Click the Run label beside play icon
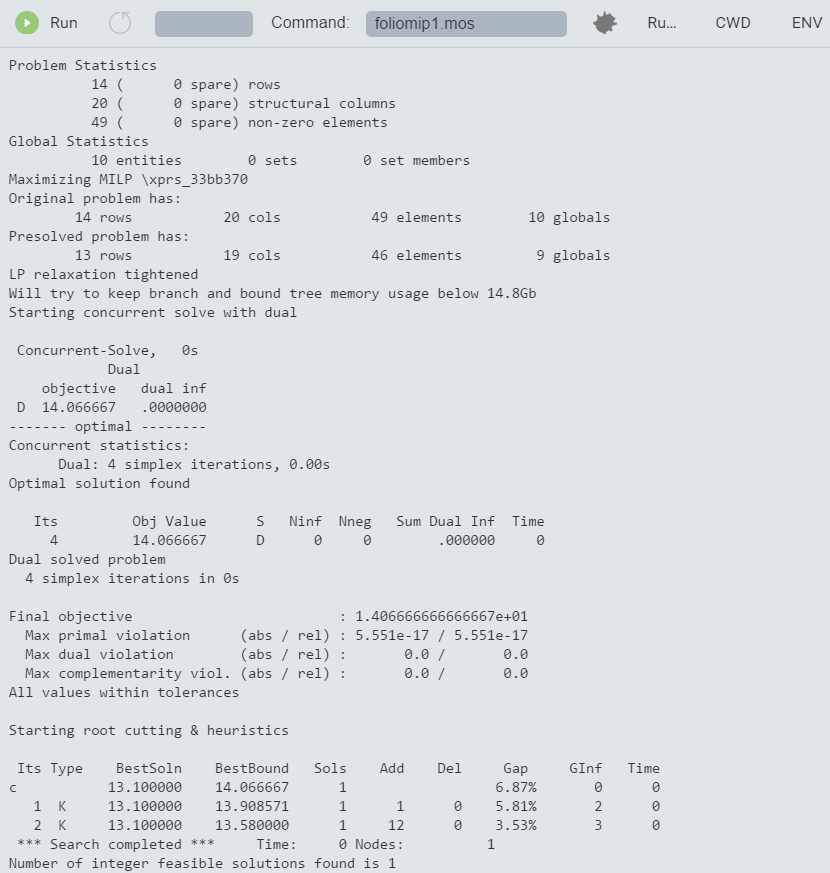The image size is (830, 873). tap(64, 23)
